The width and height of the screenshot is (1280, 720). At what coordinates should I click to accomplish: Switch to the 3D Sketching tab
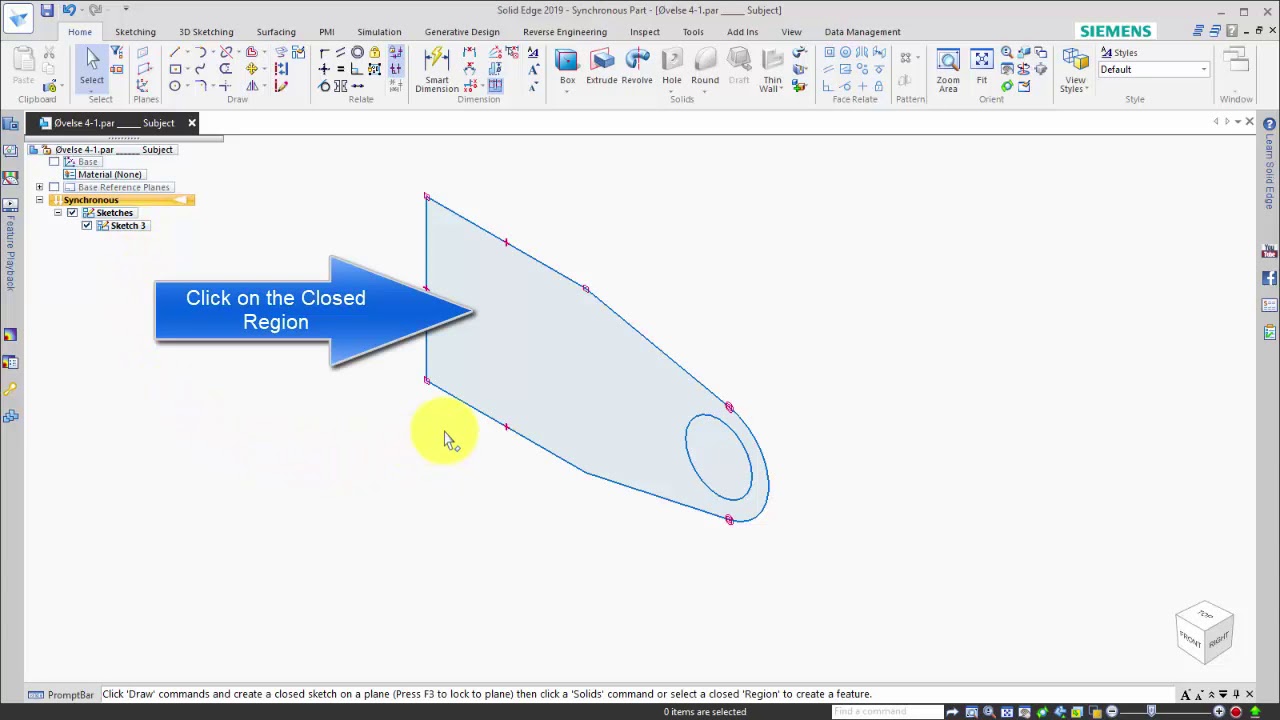tap(206, 32)
